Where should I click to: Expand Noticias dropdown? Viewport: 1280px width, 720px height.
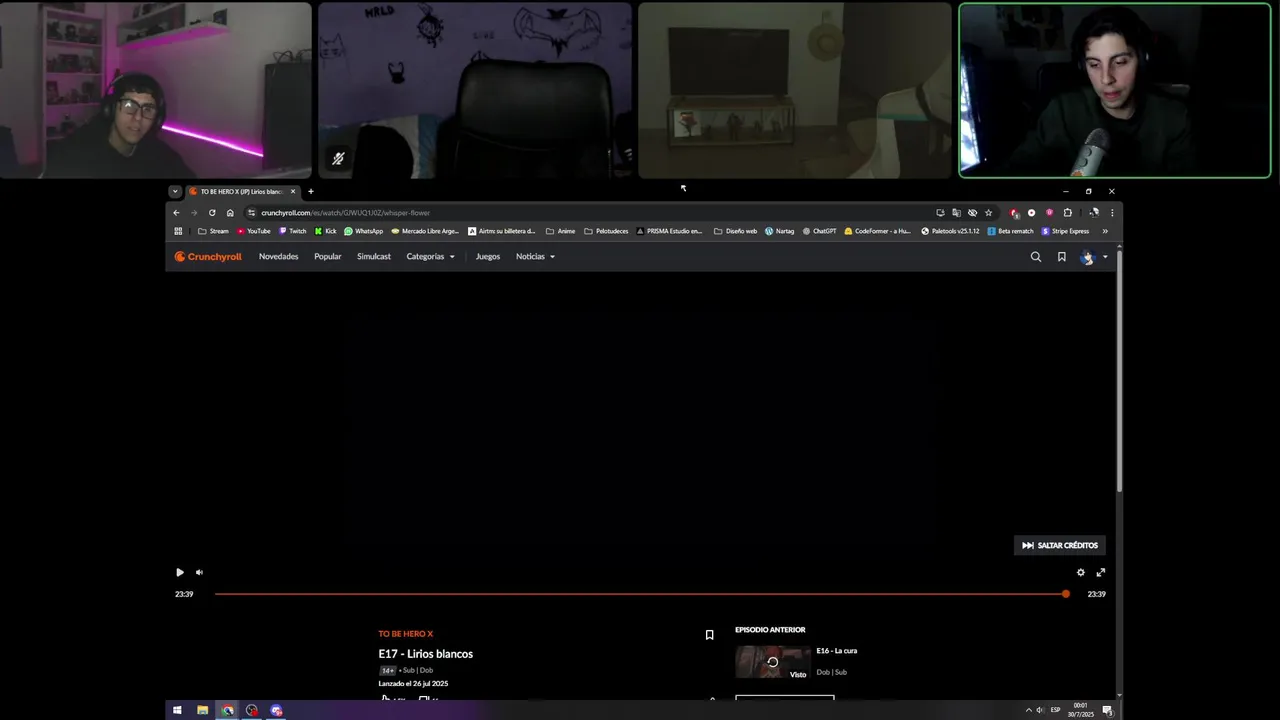pyautogui.click(x=536, y=257)
